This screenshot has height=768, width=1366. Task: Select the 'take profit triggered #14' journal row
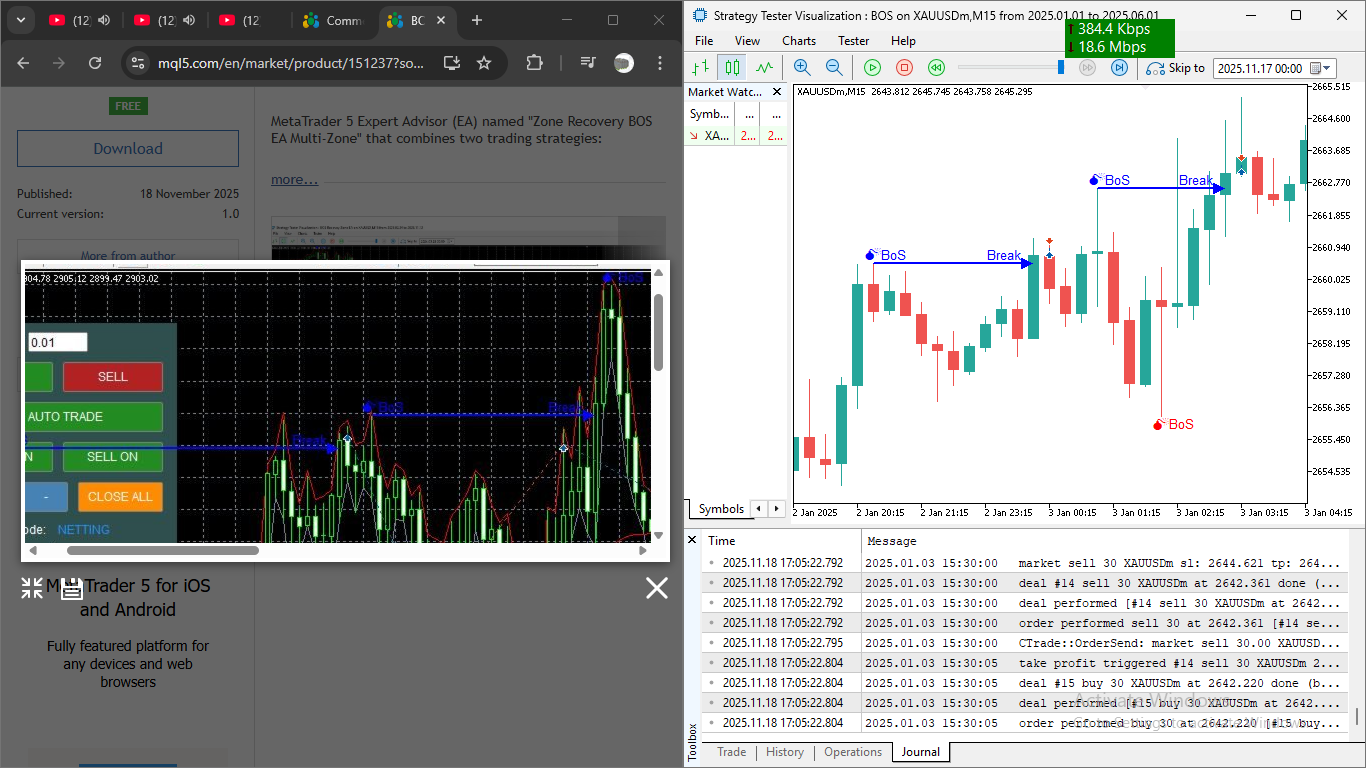click(x=1024, y=663)
